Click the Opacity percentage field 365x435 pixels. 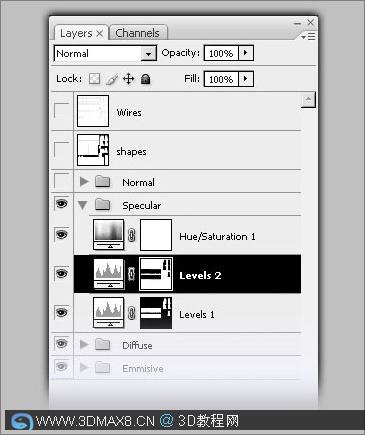(221, 53)
